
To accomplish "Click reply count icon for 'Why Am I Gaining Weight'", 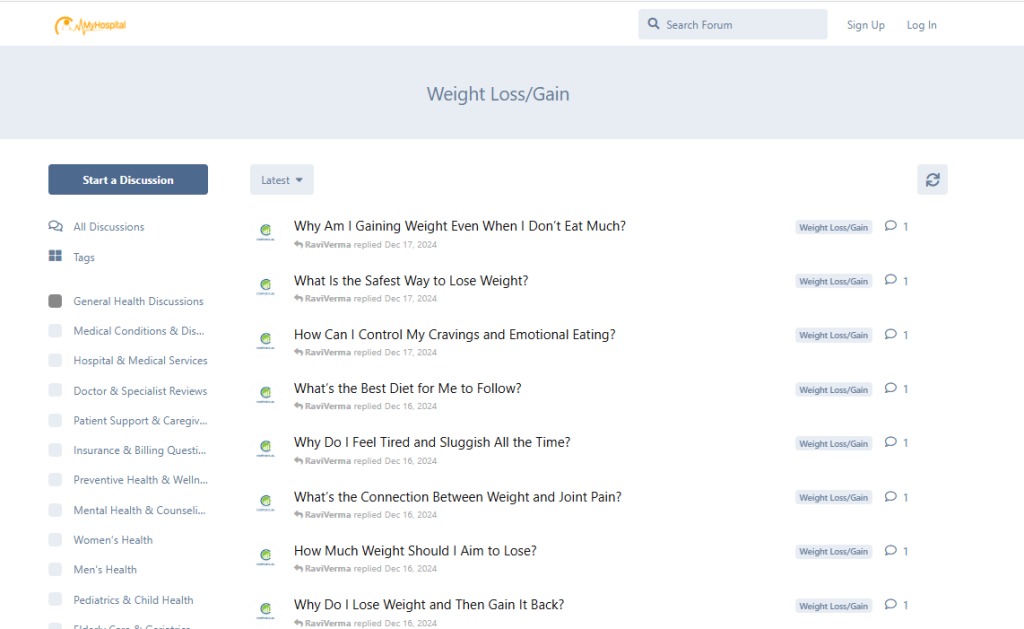I will 891,226.
